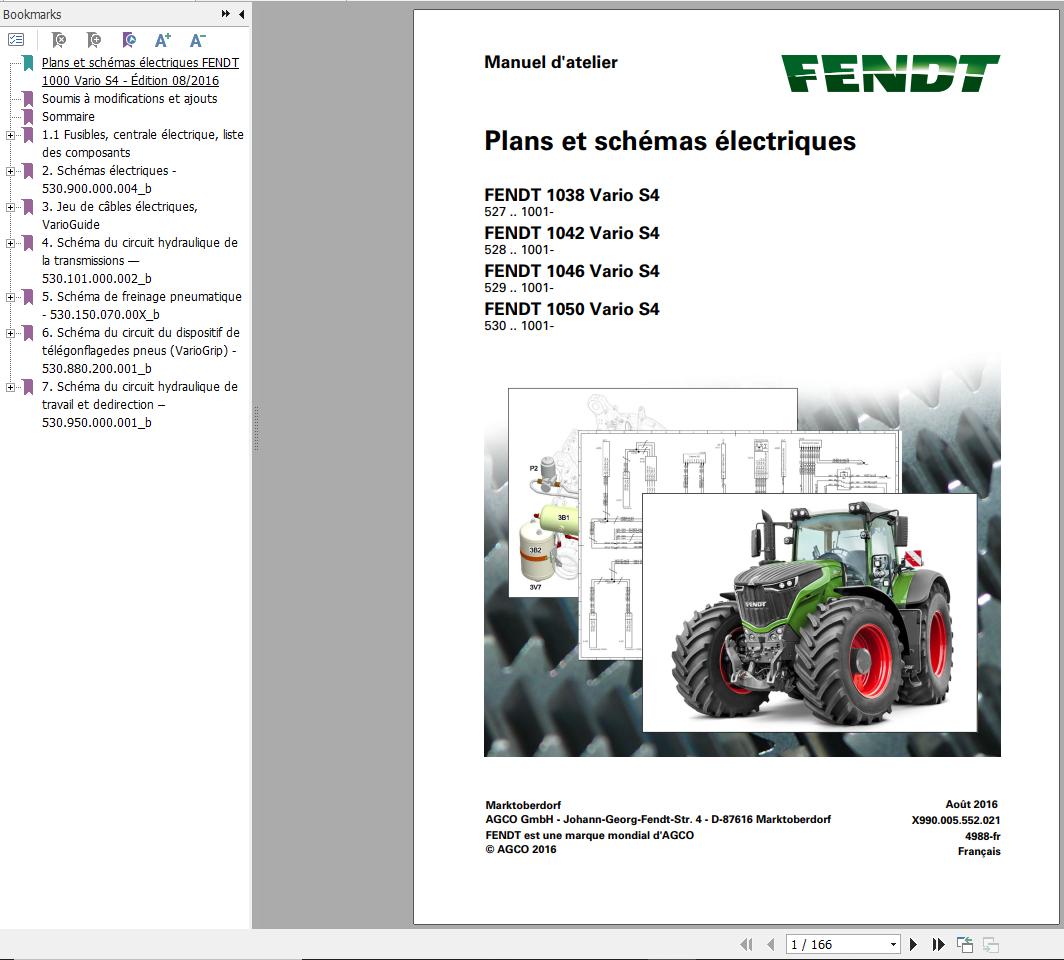Click bookmark icon beside '5. Schéma de freinage pneumatique'
The height and width of the screenshot is (960, 1064).
tap(28, 297)
